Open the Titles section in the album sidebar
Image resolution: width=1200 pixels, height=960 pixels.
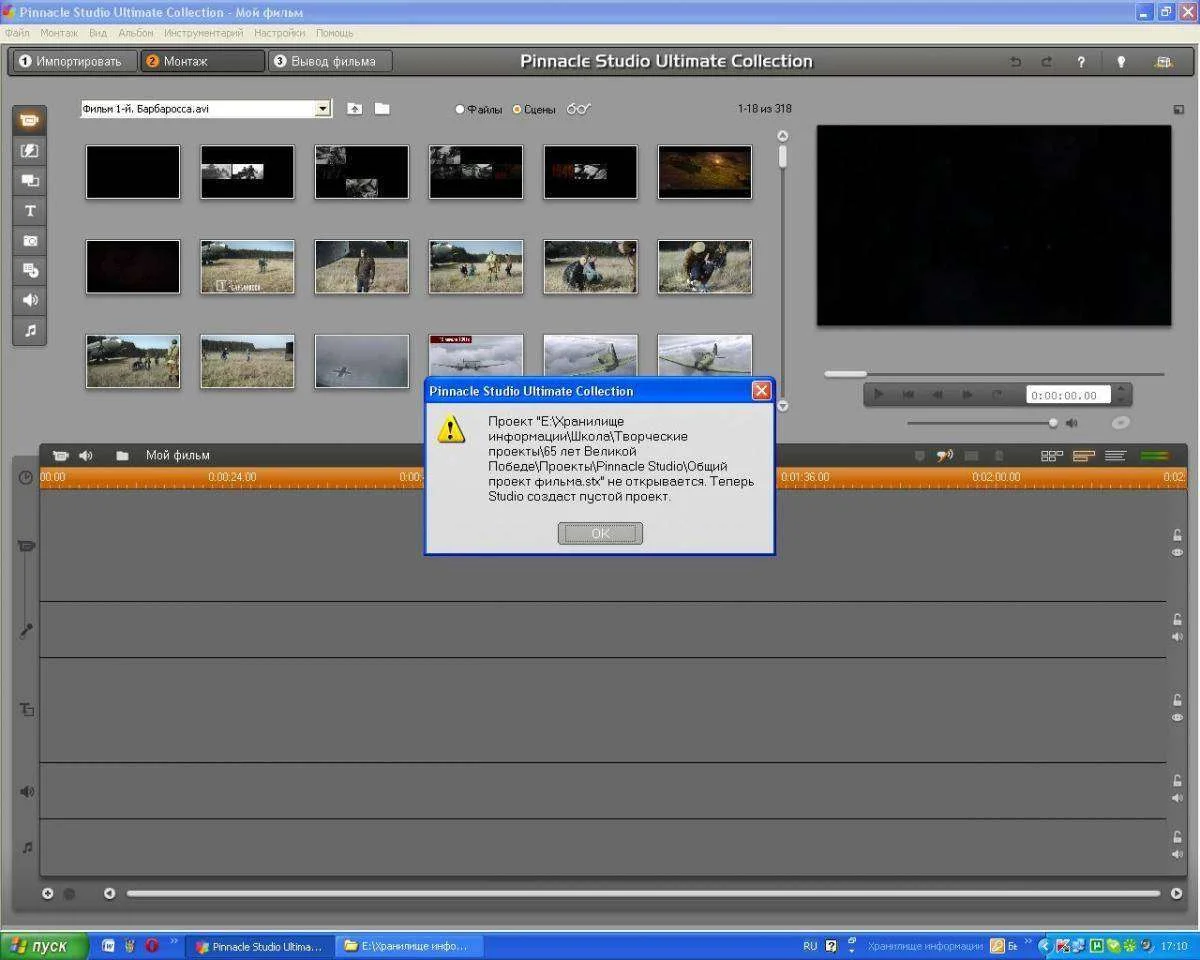pyautogui.click(x=29, y=211)
